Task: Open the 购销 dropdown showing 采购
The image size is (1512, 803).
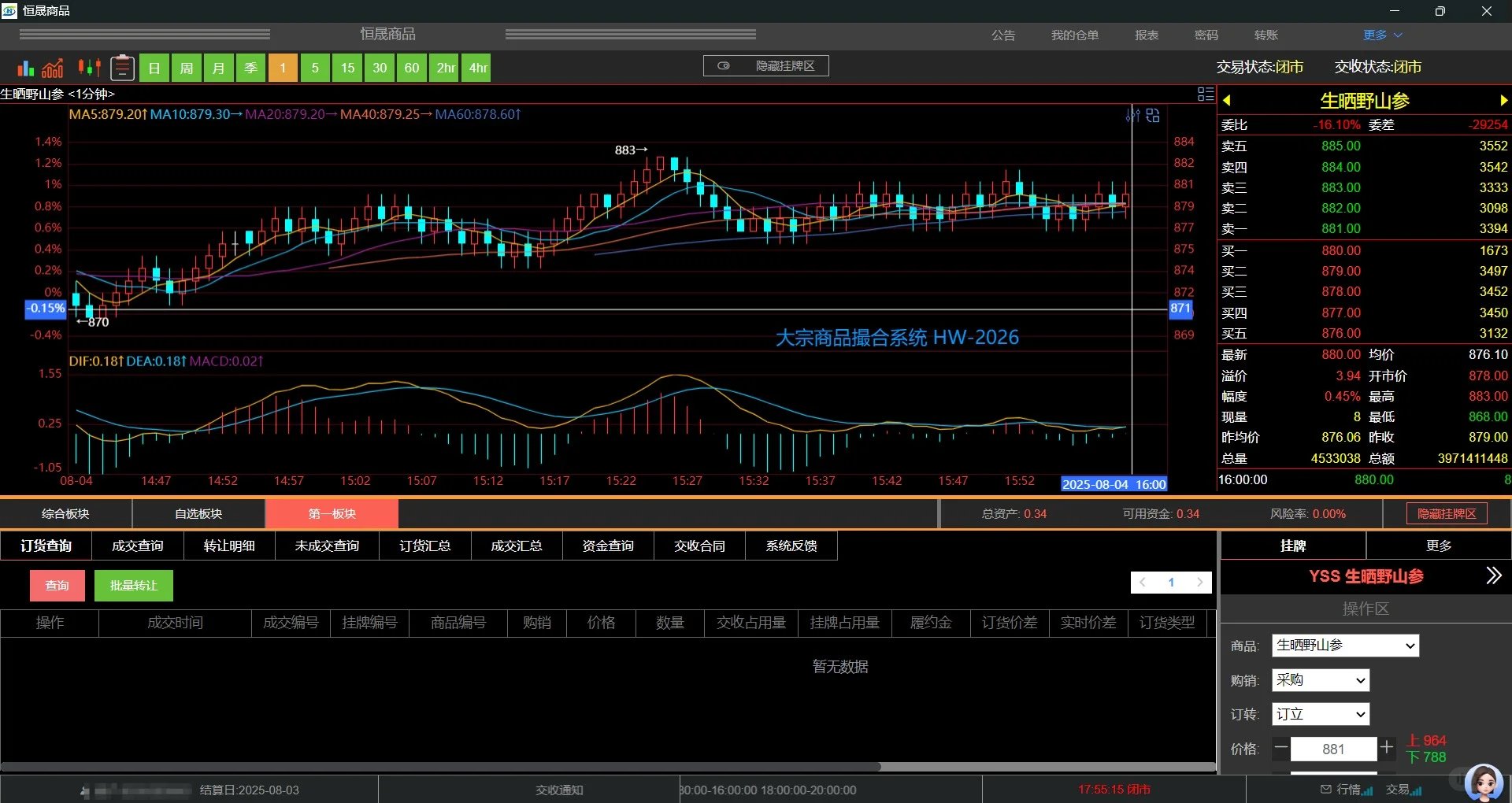Action: [x=1321, y=680]
